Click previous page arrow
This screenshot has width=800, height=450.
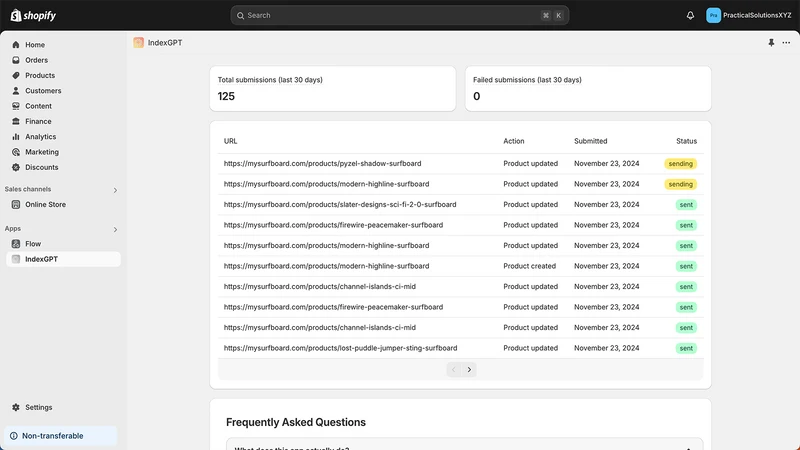pyautogui.click(x=454, y=369)
